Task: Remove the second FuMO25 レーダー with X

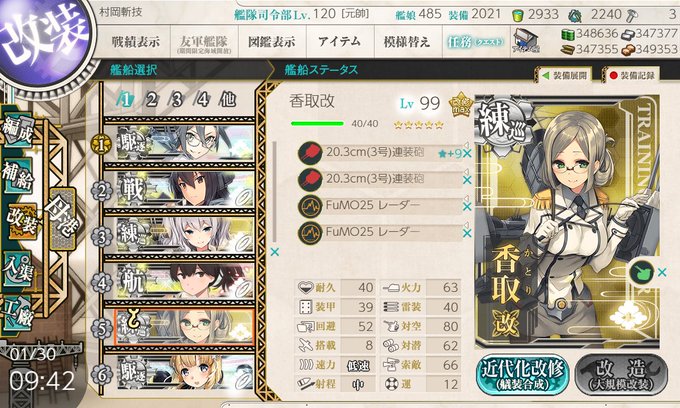Action: tap(467, 233)
